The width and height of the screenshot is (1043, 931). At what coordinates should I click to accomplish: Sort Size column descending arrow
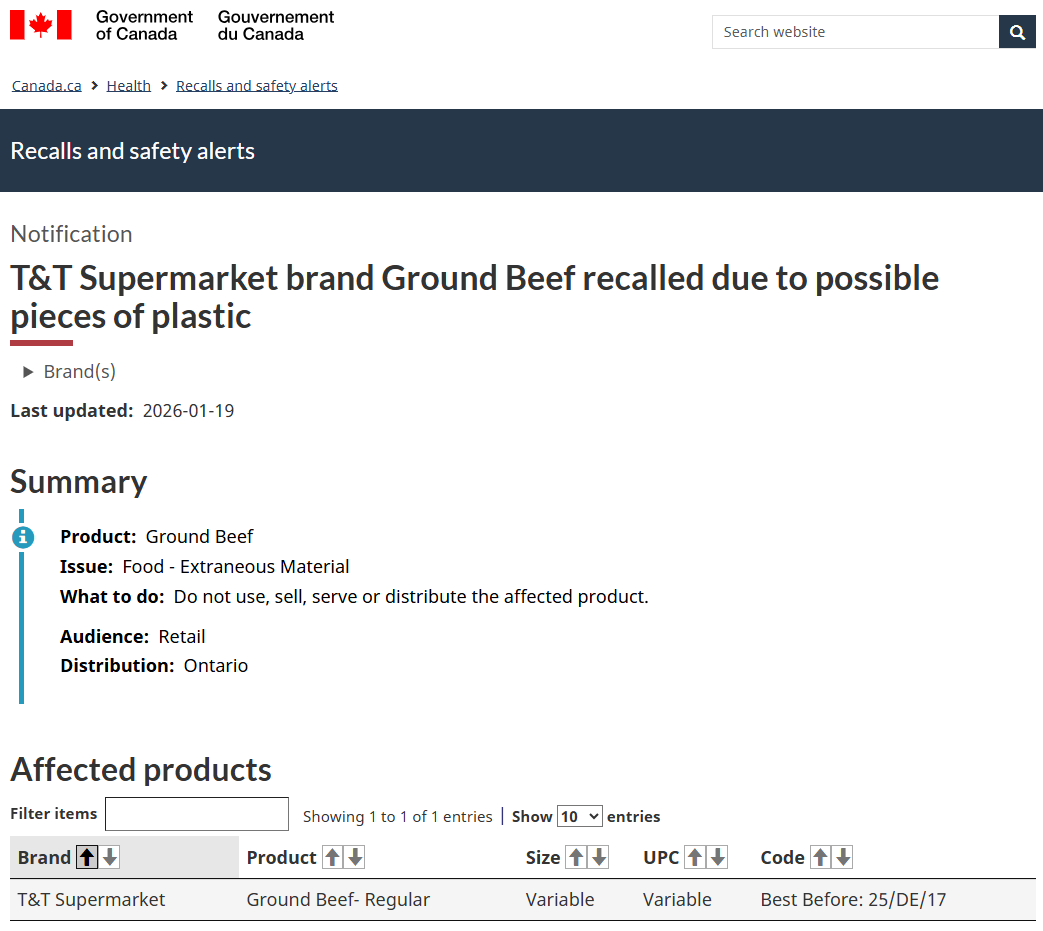599,857
